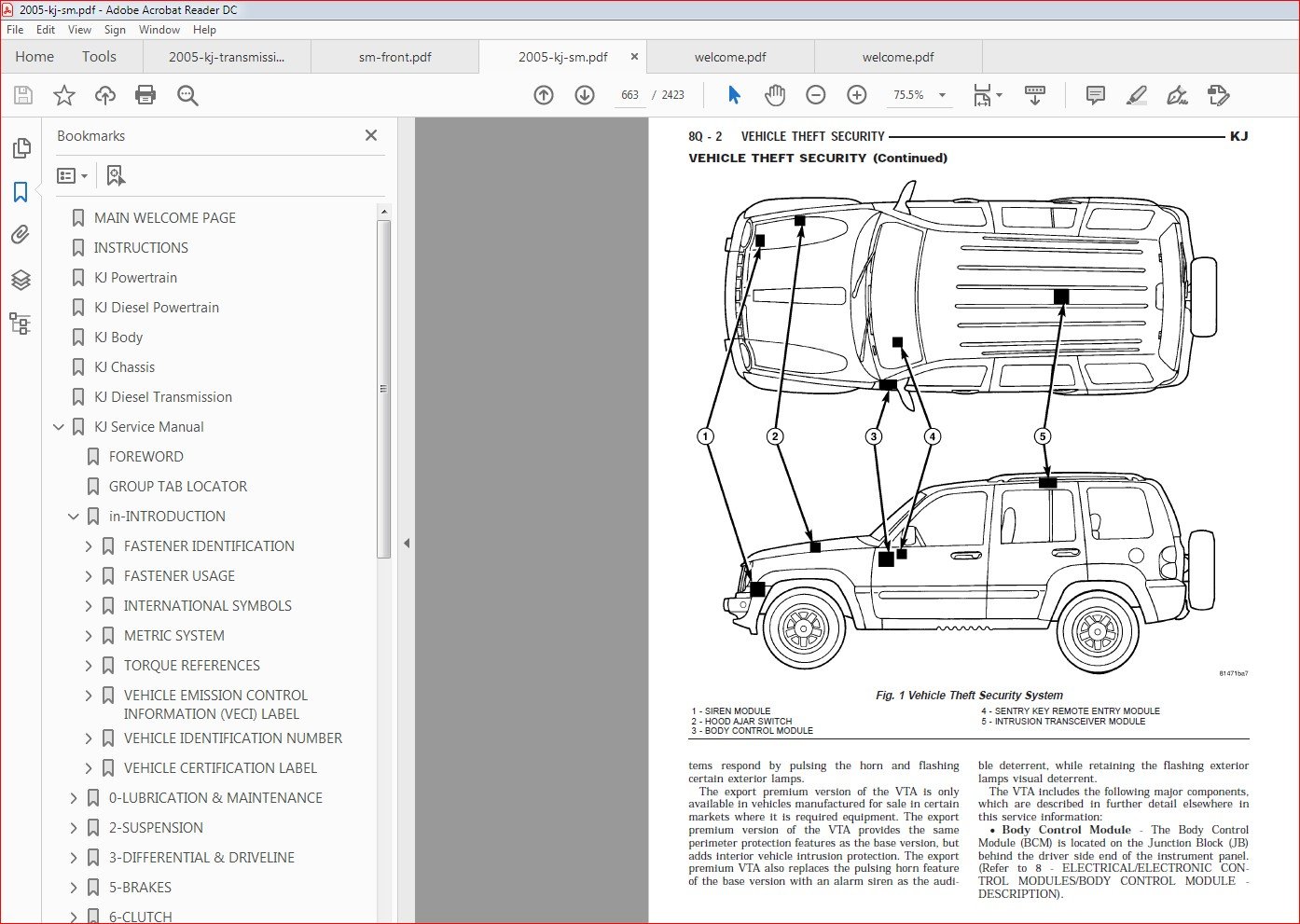Go to next page arrow

coord(585,95)
